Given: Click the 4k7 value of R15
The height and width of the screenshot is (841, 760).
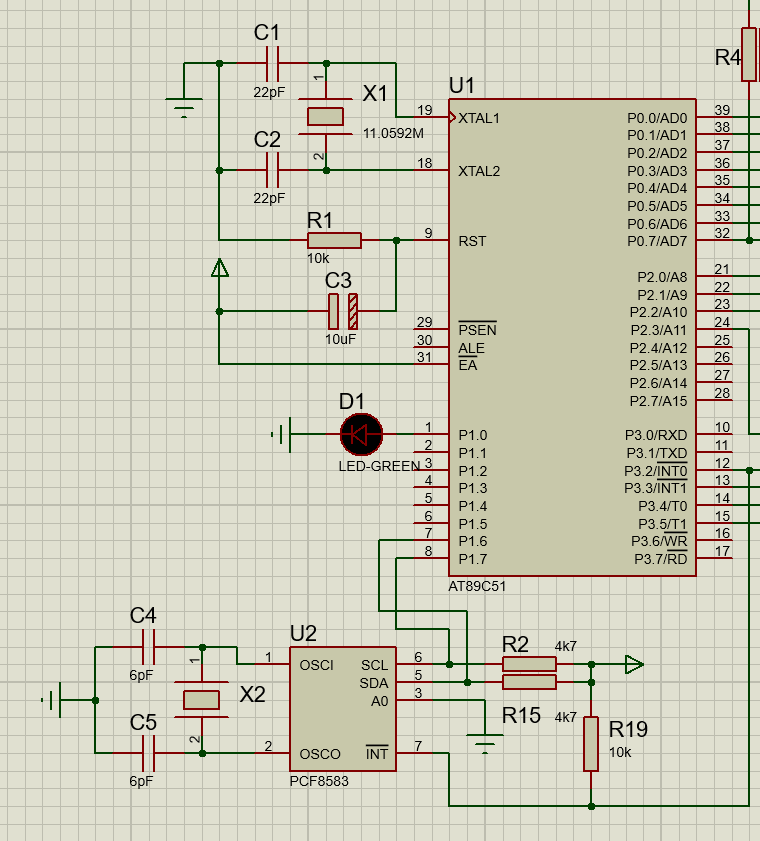Looking at the screenshot, I should (565, 717).
